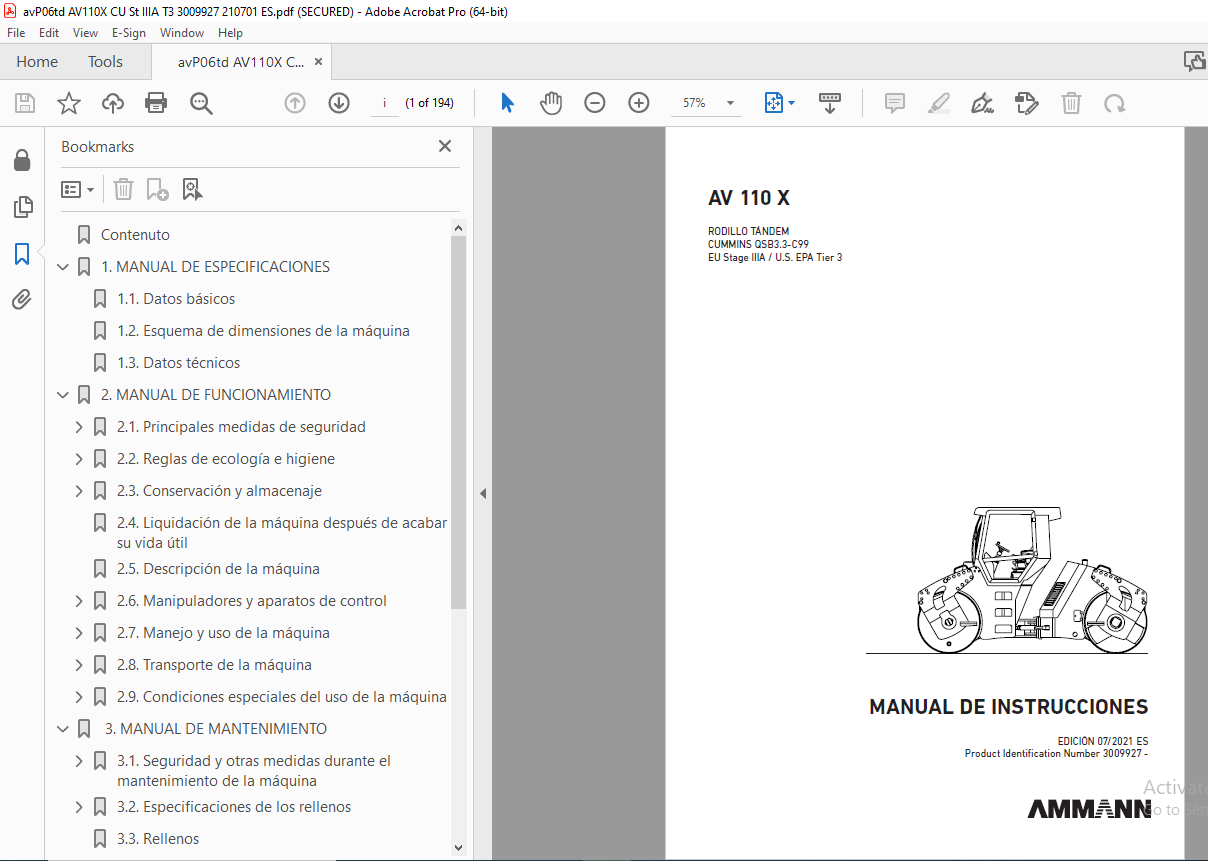Switch to the Tools tab
The width and height of the screenshot is (1208, 861).
pos(105,62)
